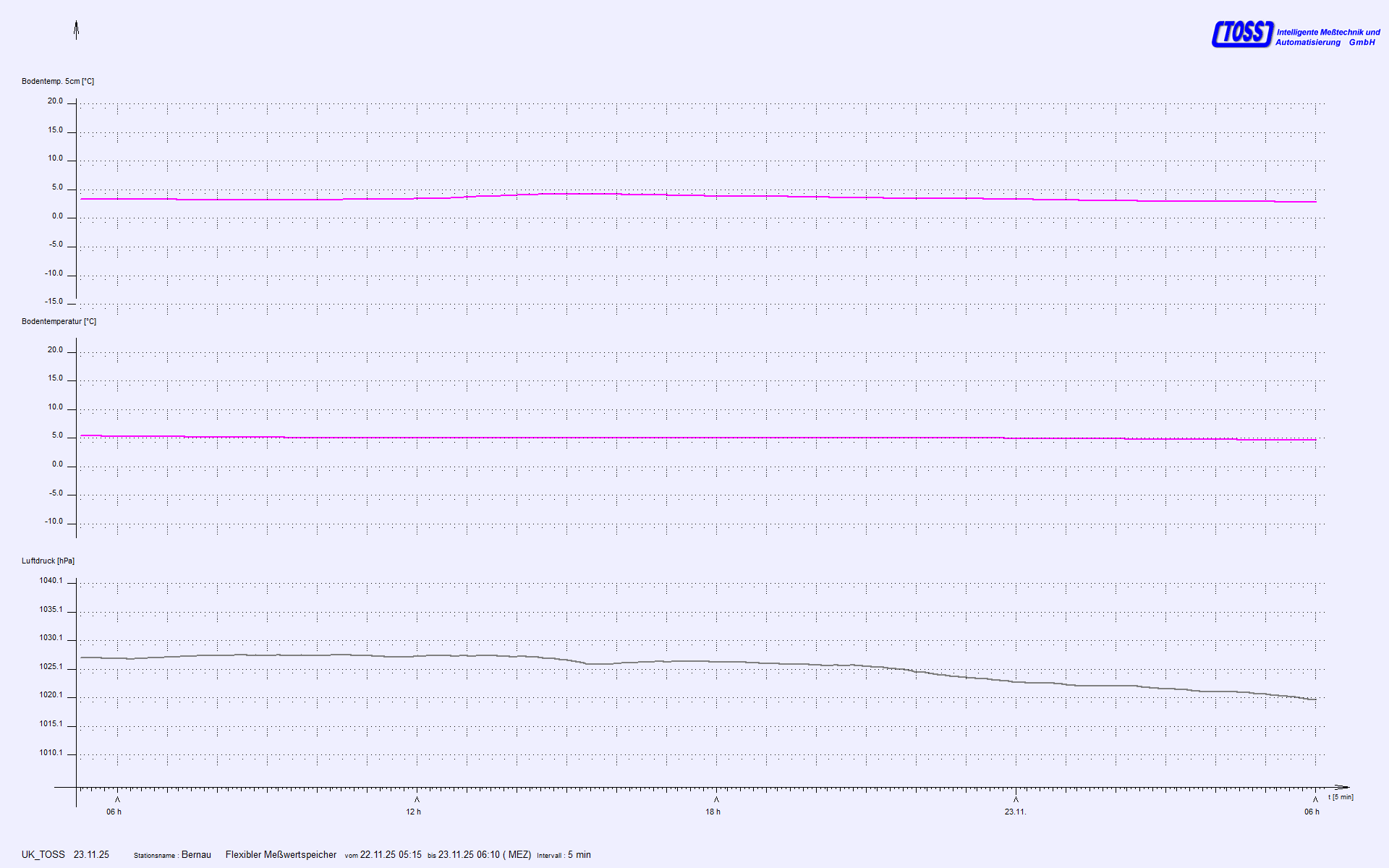Select the 23.11. date marker on time axis
The image size is (1389, 868).
coord(1015,812)
